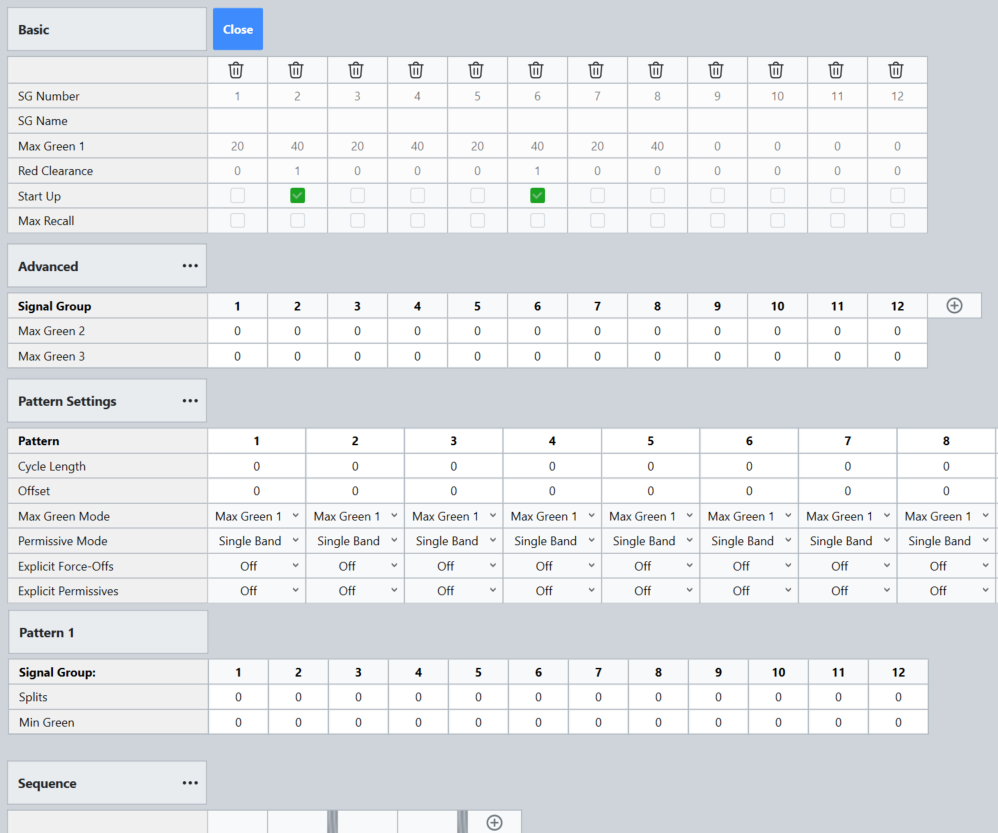Enable Start Up for signal group 4
Screen dimensions: 998x833
(x=417, y=196)
